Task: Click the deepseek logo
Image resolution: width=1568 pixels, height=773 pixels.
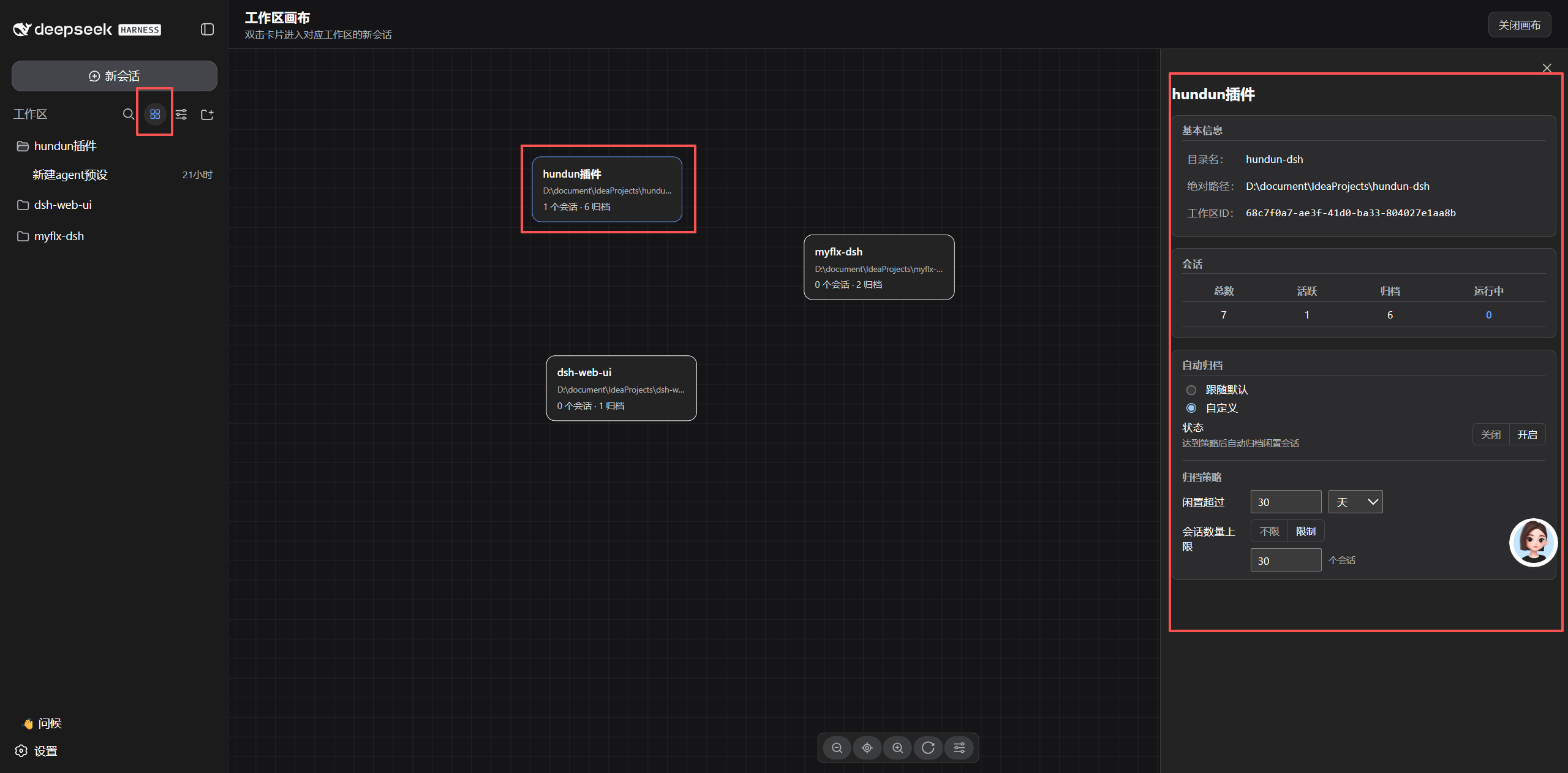Action: [x=62, y=29]
